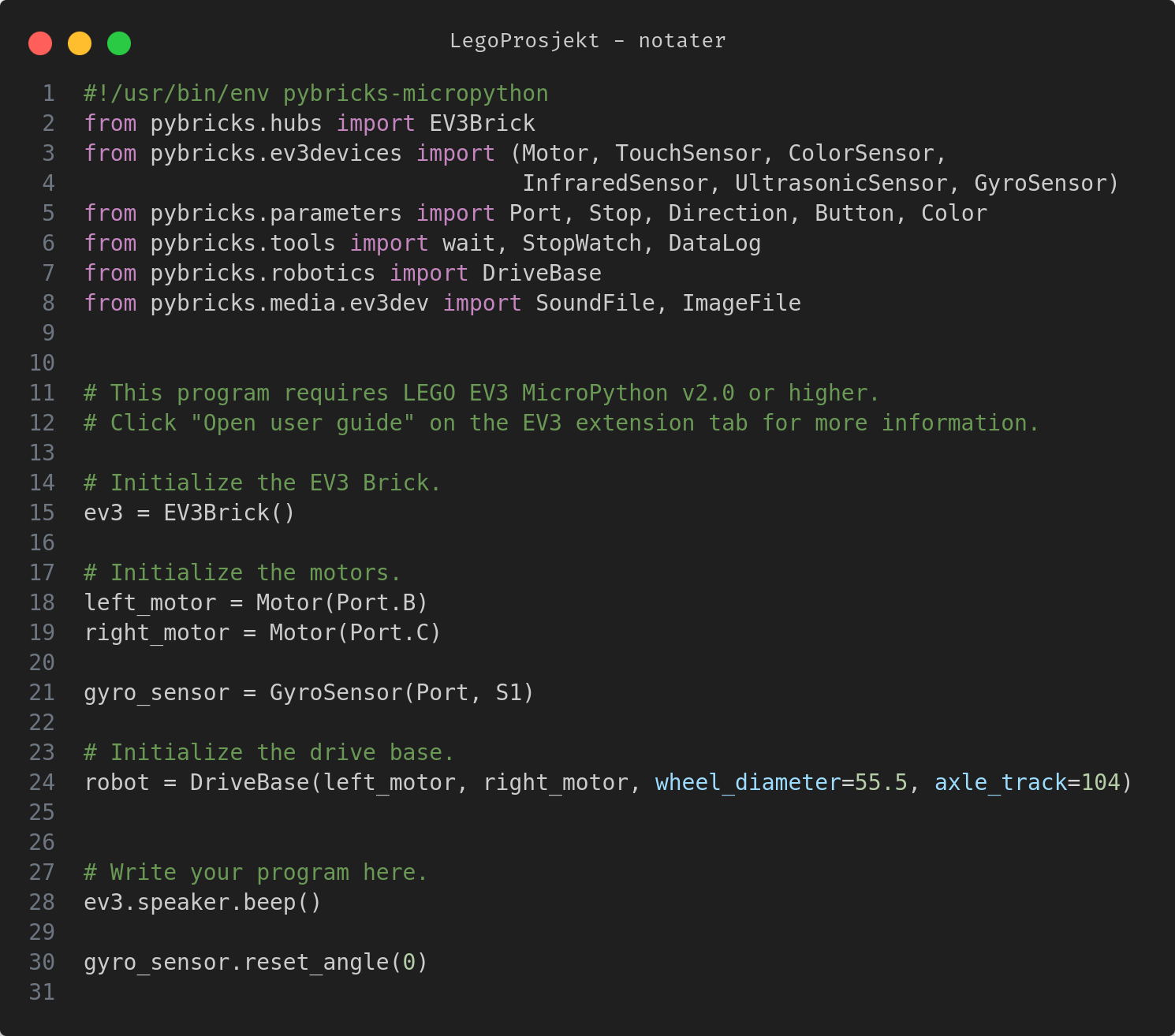Click line number 1 in the gutter
This screenshot has width=1175, height=1036.
tap(48, 94)
